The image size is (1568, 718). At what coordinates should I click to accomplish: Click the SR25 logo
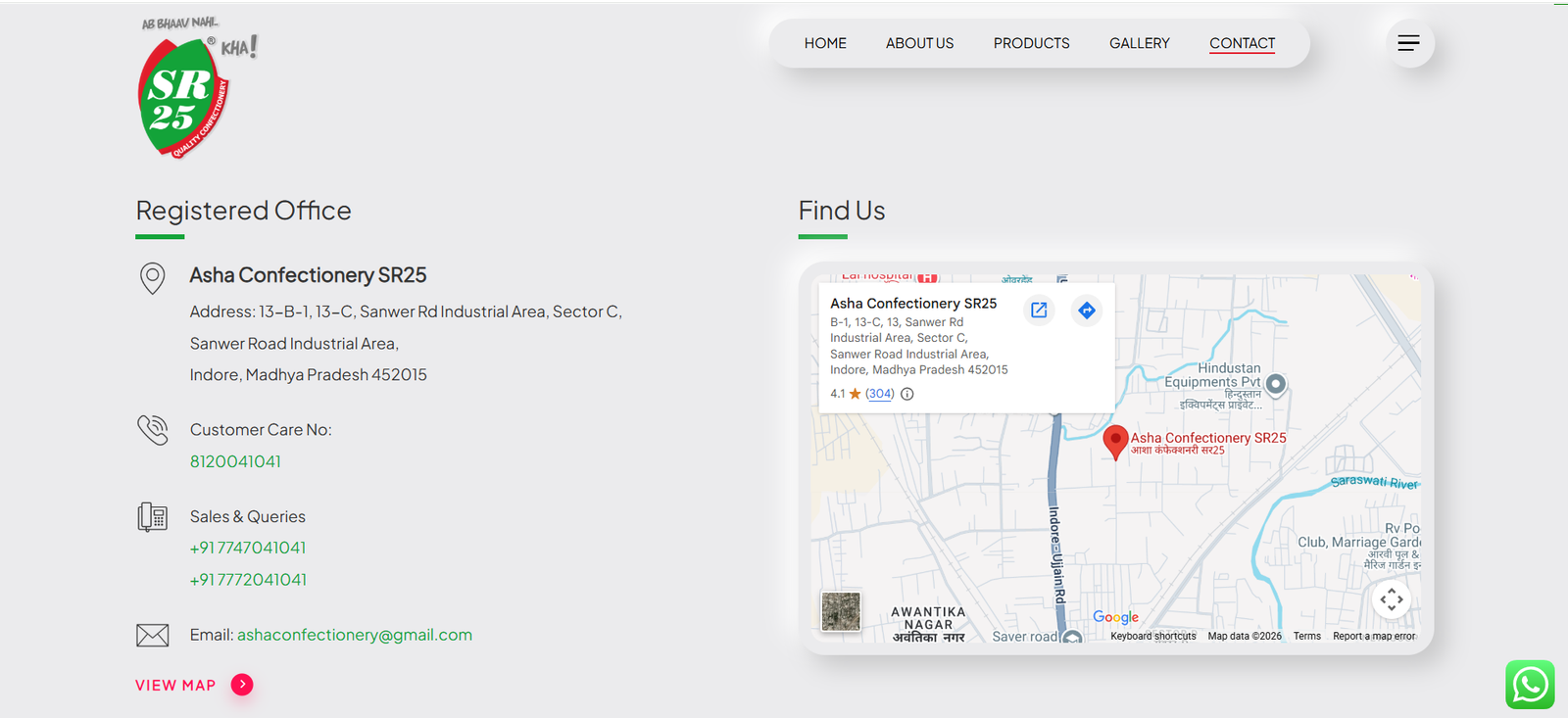[197, 87]
